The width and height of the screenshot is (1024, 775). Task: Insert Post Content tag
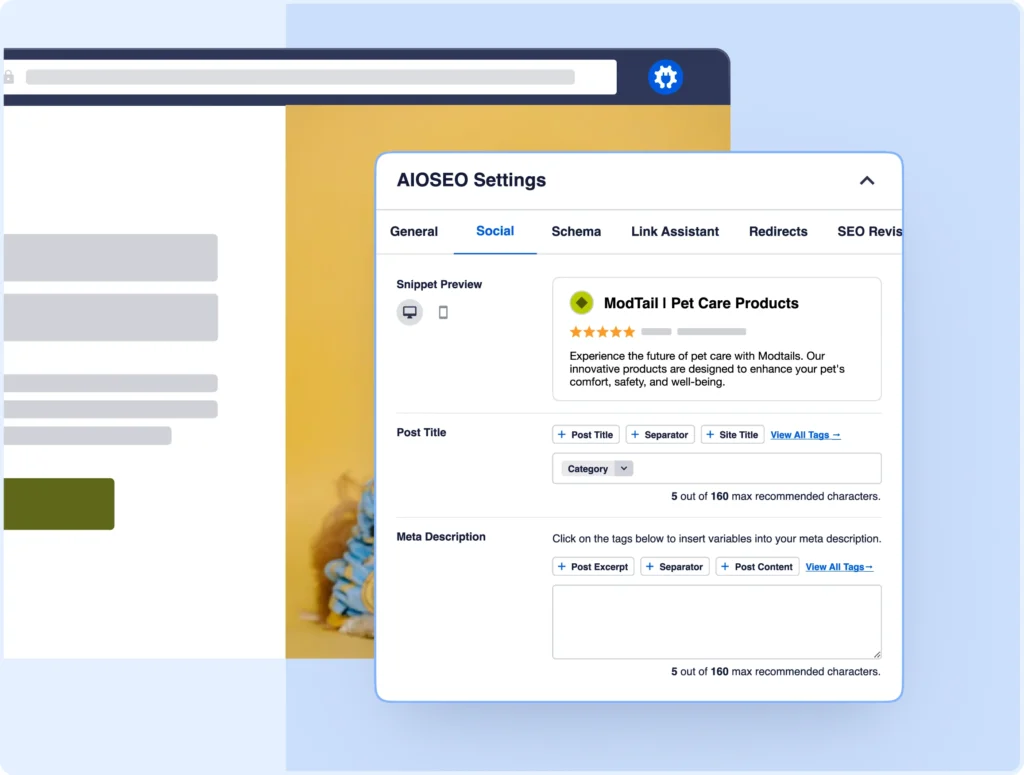pyautogui.click(x=757, y=567)
